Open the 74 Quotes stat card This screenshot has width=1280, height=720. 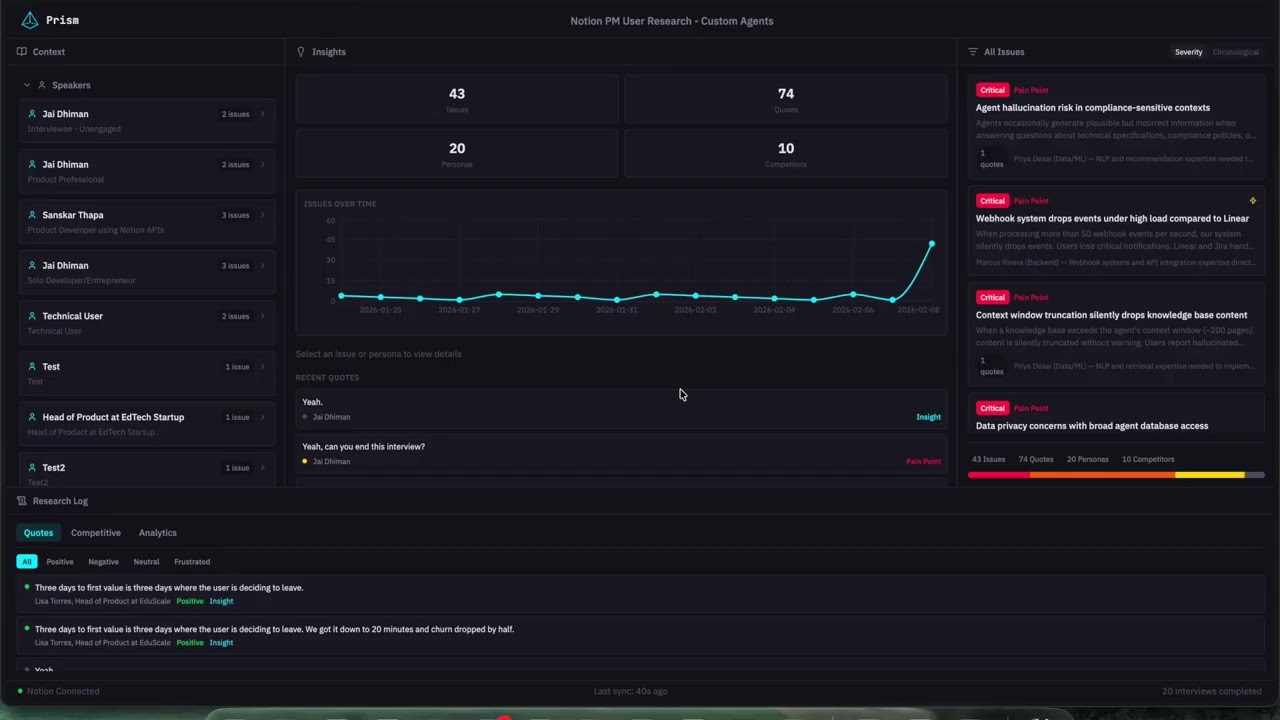[786, 99]
